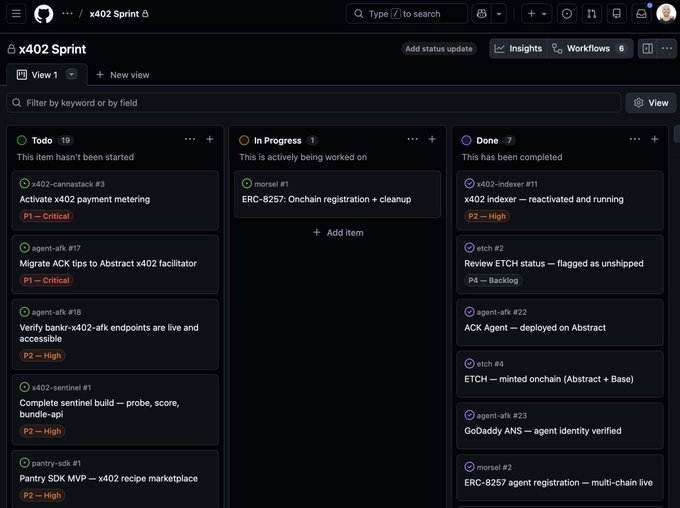Screen dimensions: 680x508
Task: Open the Pull requests icon in header
Action: 592,13
